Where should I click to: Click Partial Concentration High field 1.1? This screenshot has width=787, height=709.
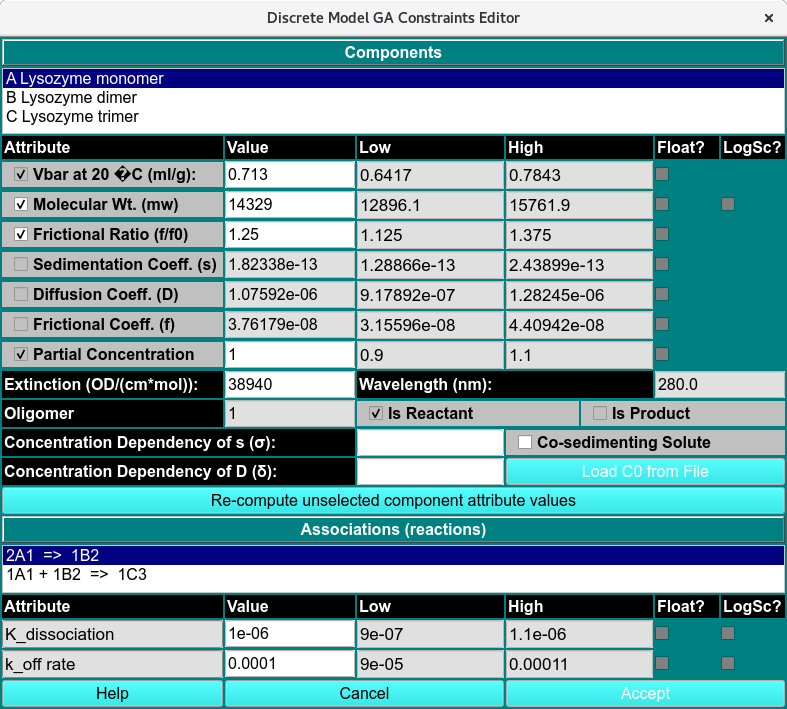click(x=579, y=355)
